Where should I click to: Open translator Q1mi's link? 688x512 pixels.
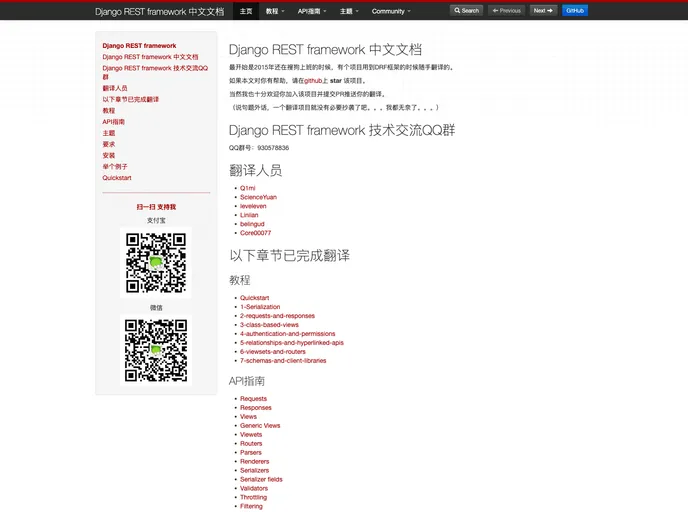pyautogui.click(x=247, y=188)
